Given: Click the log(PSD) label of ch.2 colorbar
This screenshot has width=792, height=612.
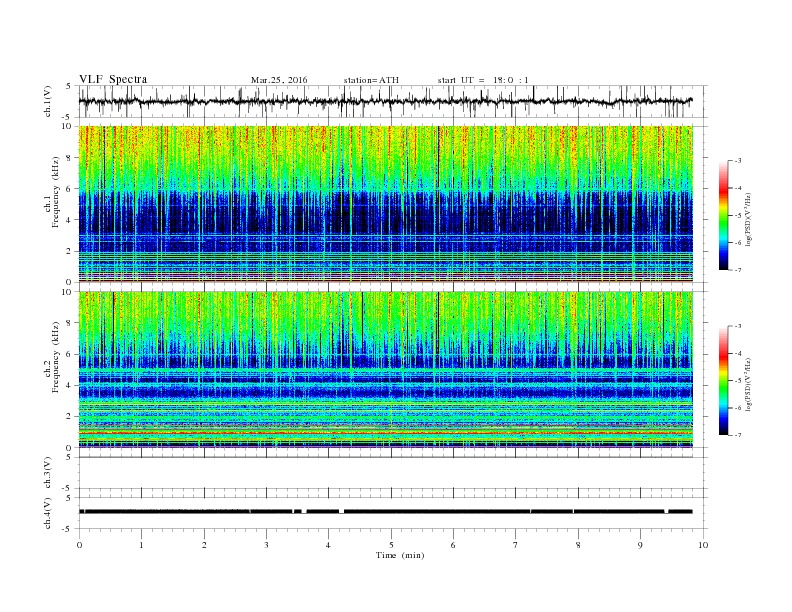Looking at the screenshot, I should [748, 384].
